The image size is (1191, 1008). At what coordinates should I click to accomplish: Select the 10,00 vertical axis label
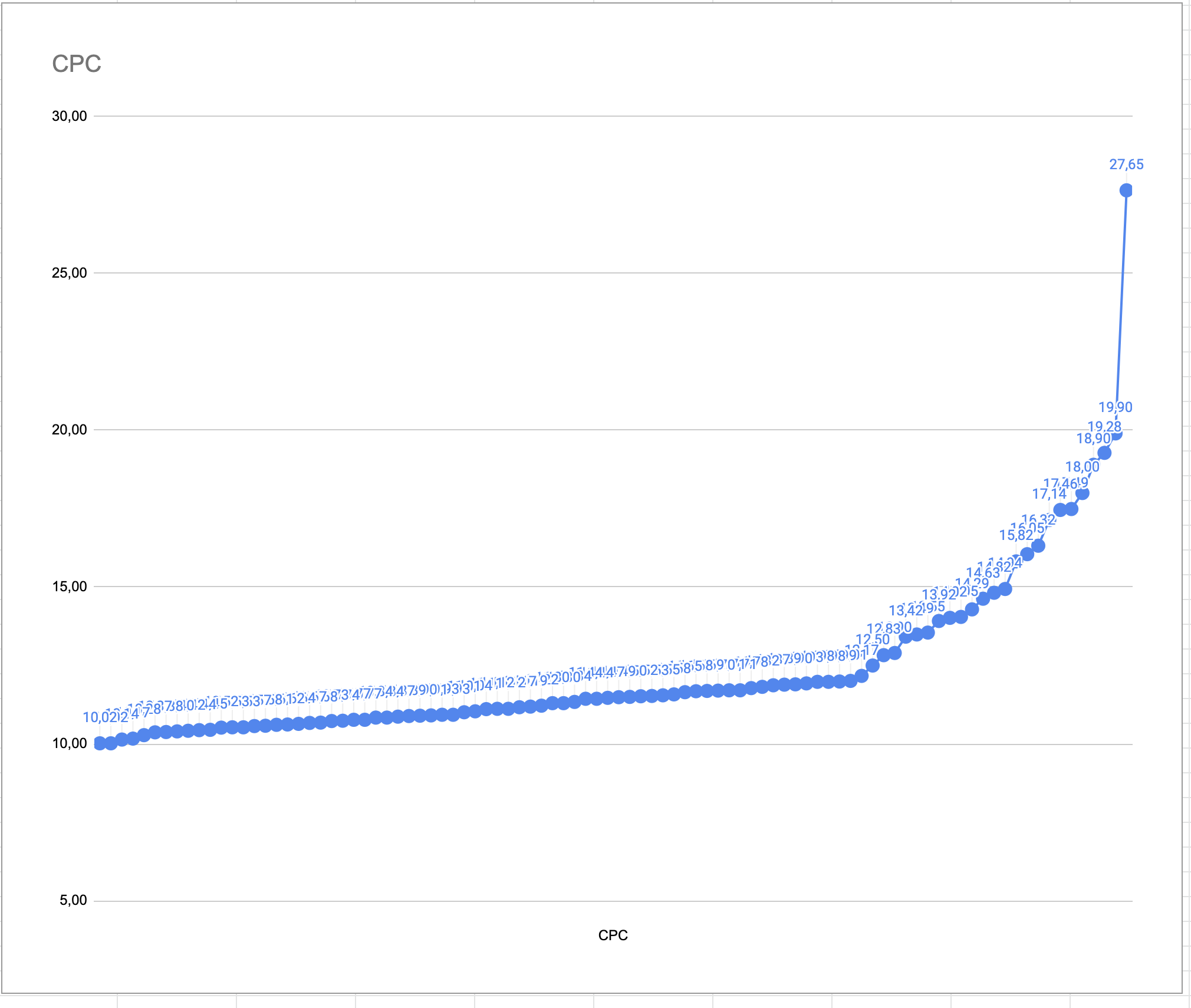click(70, 743)
